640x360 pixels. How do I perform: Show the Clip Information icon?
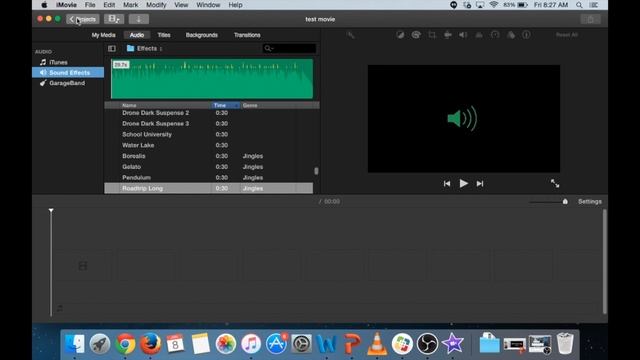click(527, 35)
